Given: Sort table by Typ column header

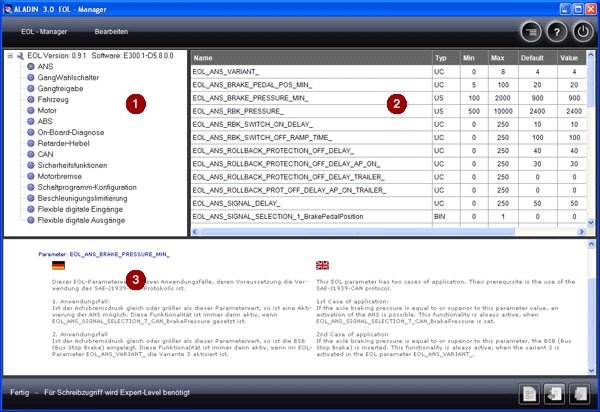Looking at the screenshot, I should (446, 58).
